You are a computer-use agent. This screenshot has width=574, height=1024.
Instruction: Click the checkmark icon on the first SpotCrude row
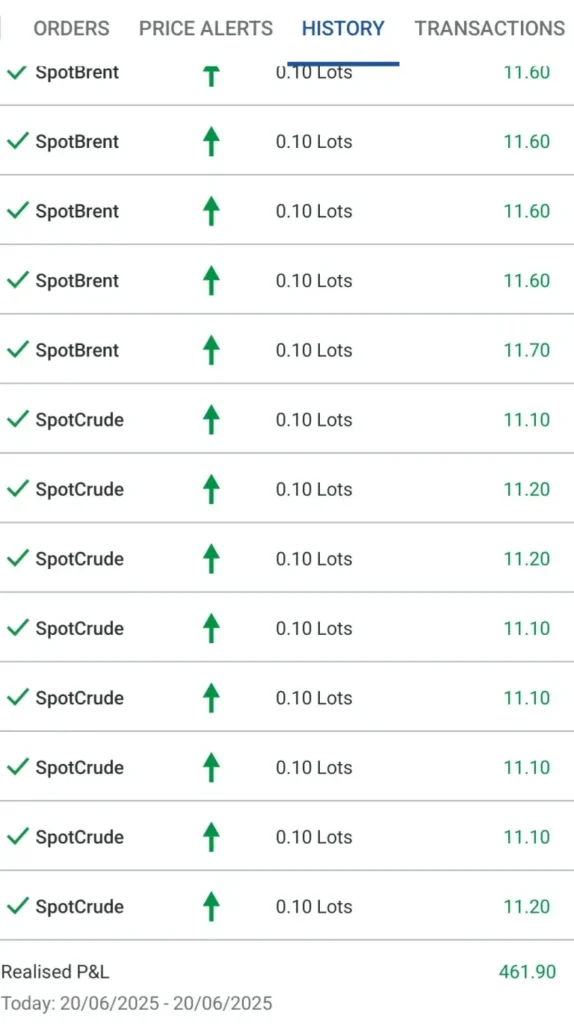tap(18, 419)
